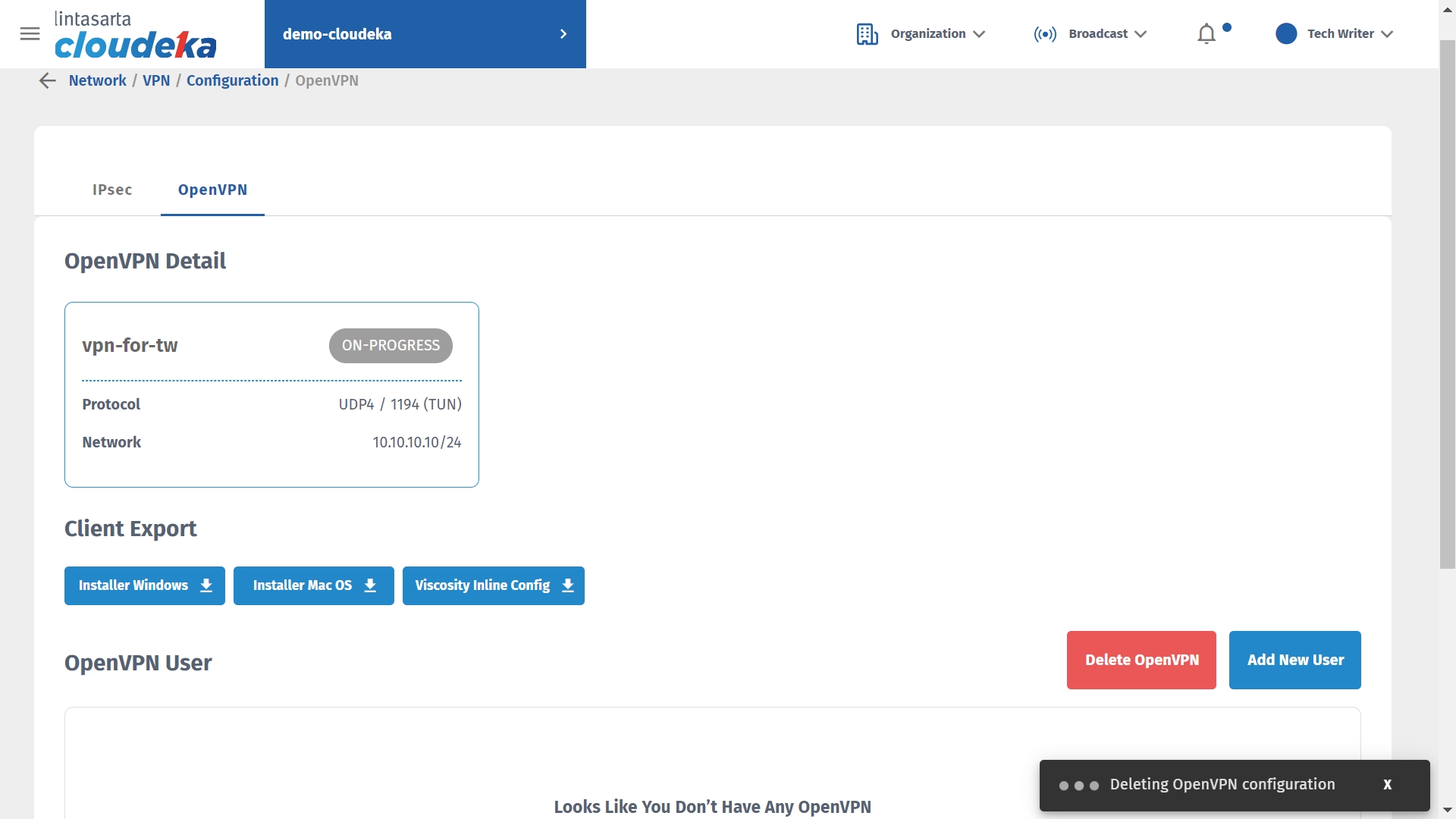The height and width of the screenshot is (819, 1456).
Task: Click the vertical page scrollbar
Action: (x=1447, y=303)
